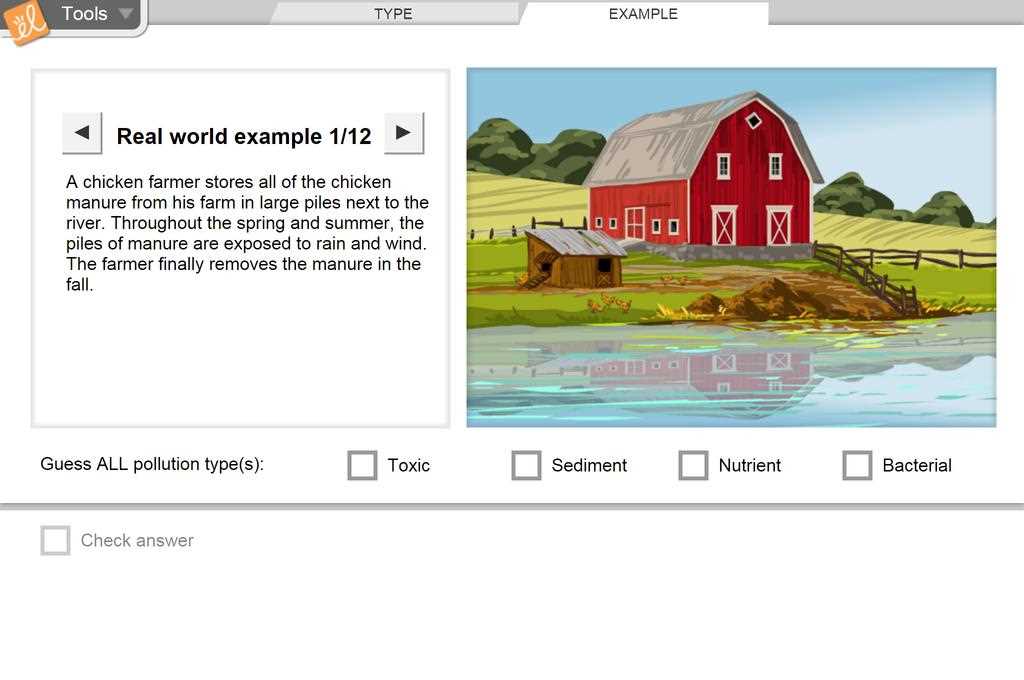Select the EXAMPLE tab

pyautogui.click(x=643, y=14)
